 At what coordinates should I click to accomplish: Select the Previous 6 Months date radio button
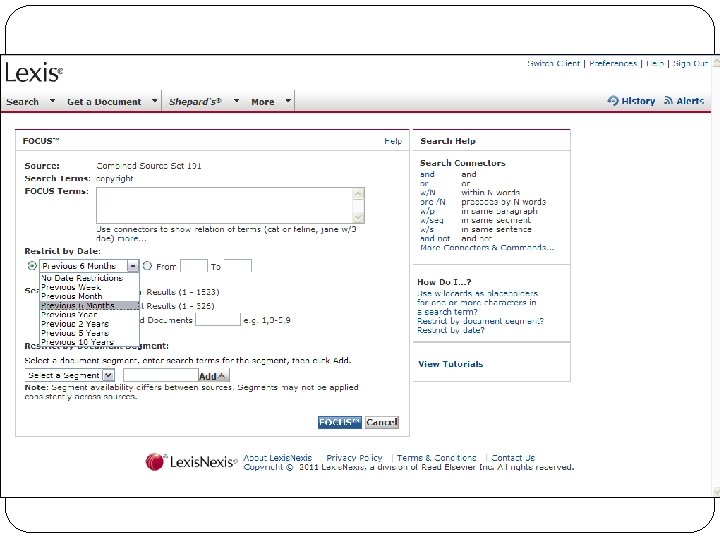tap(32, 265)
